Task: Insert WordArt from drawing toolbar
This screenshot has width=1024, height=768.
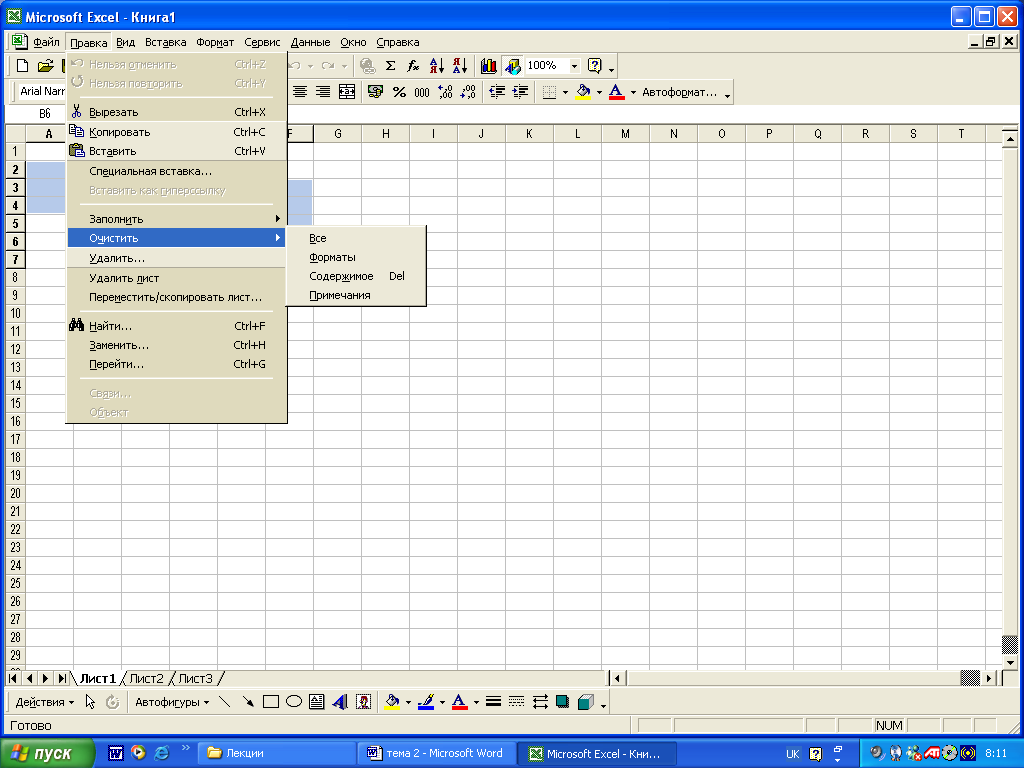Action: click(x=340, y=702)
